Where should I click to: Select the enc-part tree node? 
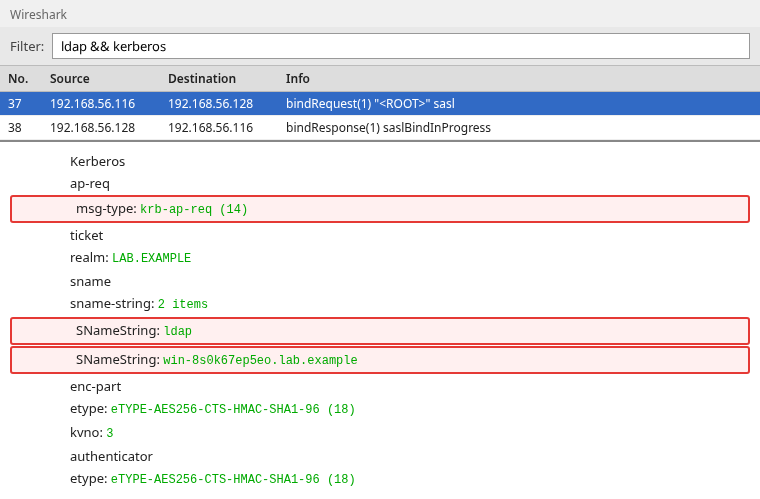point(95,387)
